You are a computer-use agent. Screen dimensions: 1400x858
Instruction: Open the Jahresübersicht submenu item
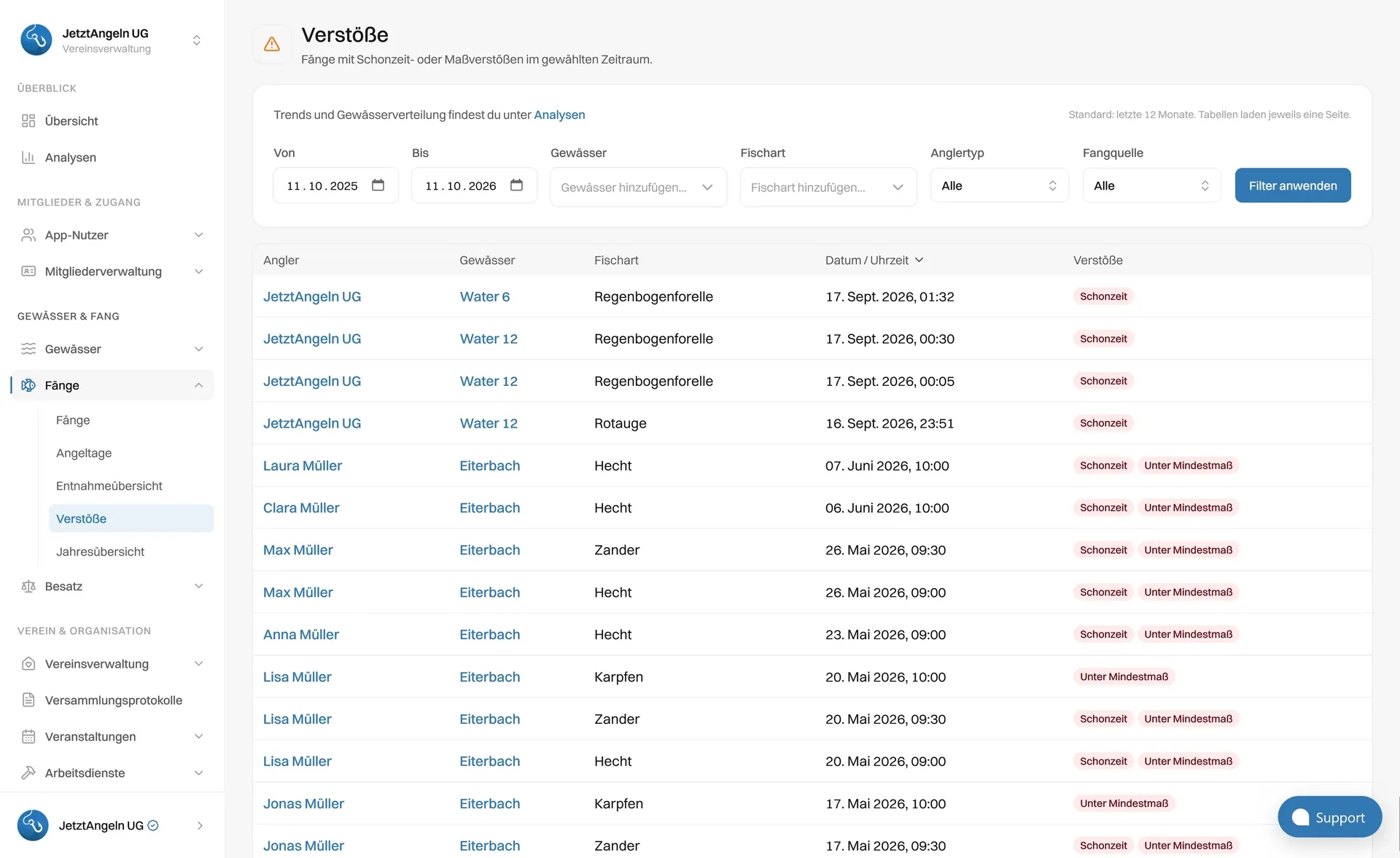pyautogui.click(x=100, y=552)
